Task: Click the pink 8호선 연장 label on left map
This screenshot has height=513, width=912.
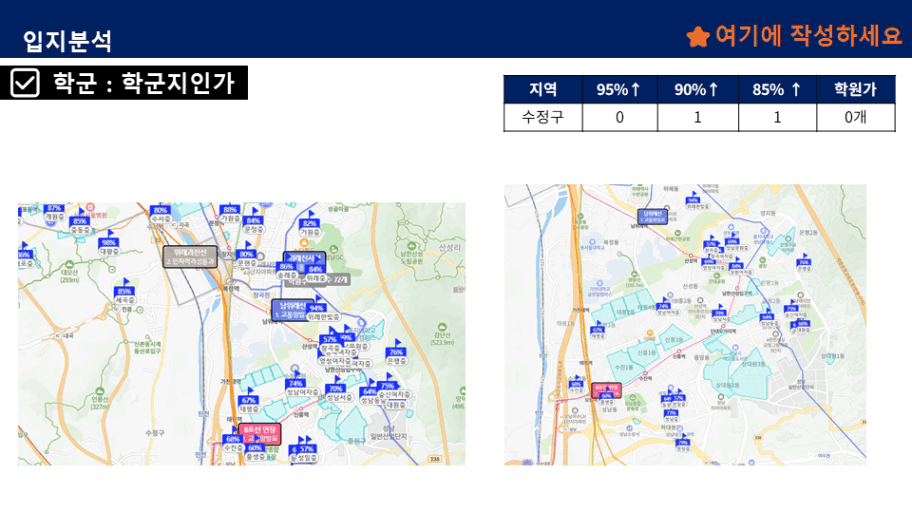Action: [259, 434]
